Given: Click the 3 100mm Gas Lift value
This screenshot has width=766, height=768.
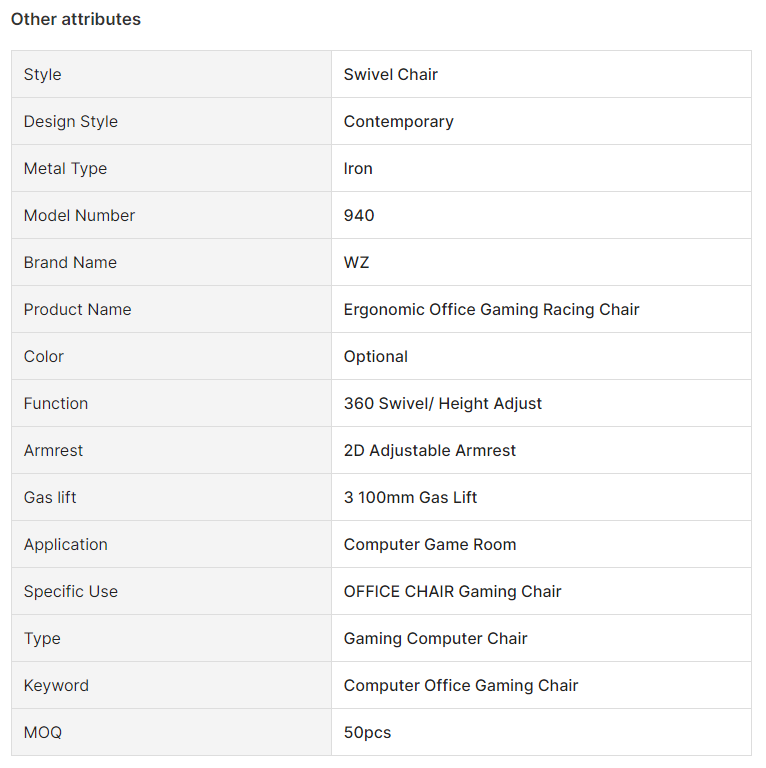Looking at the screenshot, I should [x=410, y=498].
